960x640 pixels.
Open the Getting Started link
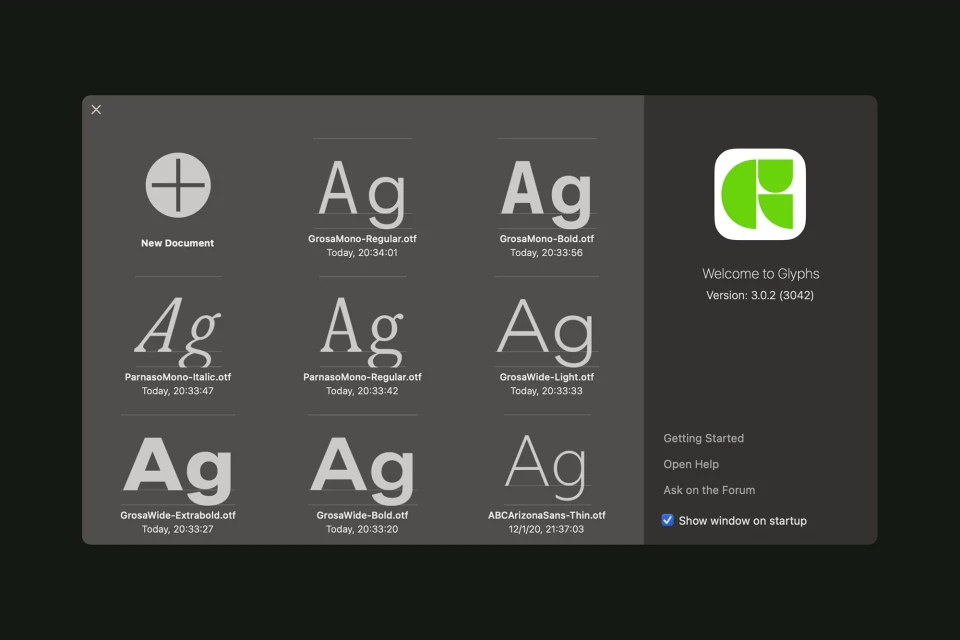click(703, 438)
